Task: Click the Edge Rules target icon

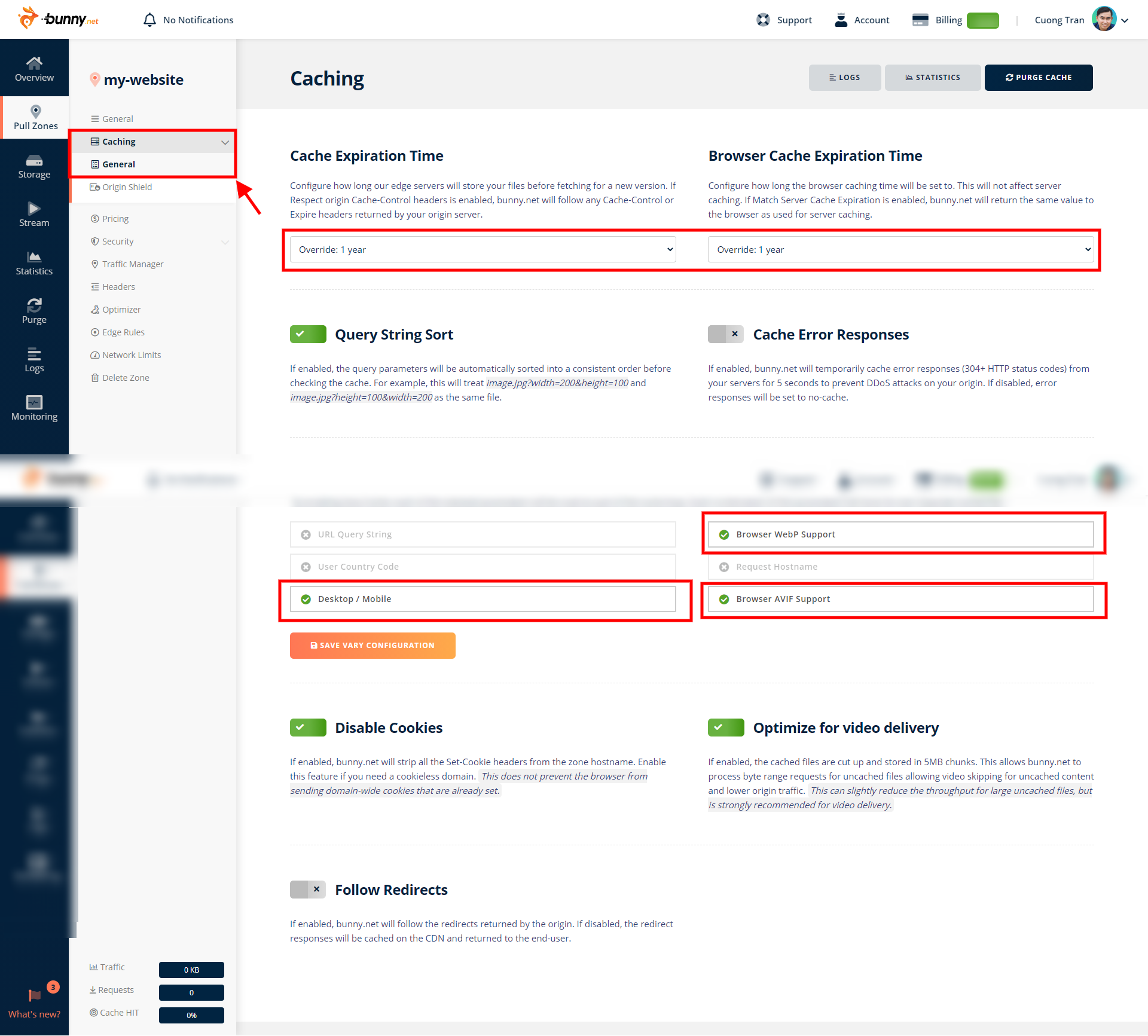Action: tap(94, 332)
